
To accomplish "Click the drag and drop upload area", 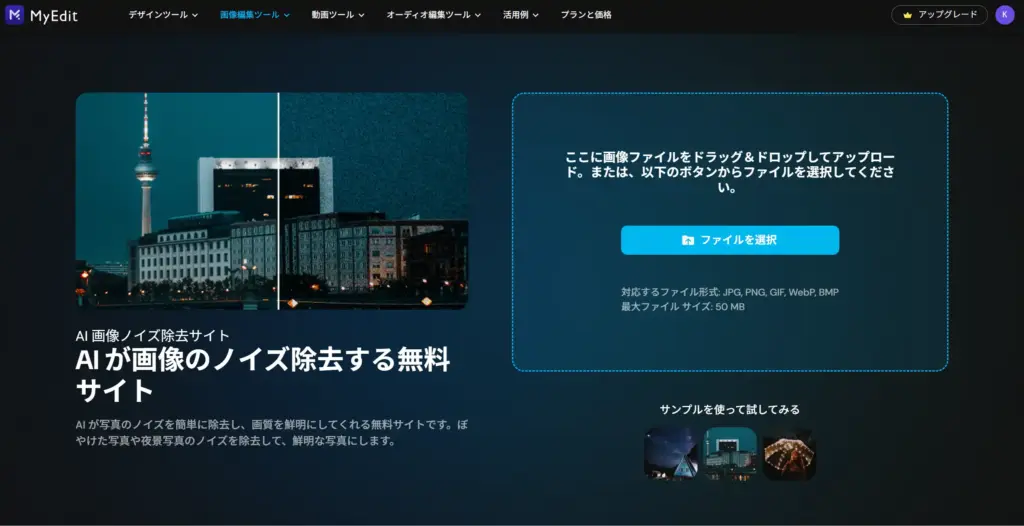I will click(x=729, y=232).
